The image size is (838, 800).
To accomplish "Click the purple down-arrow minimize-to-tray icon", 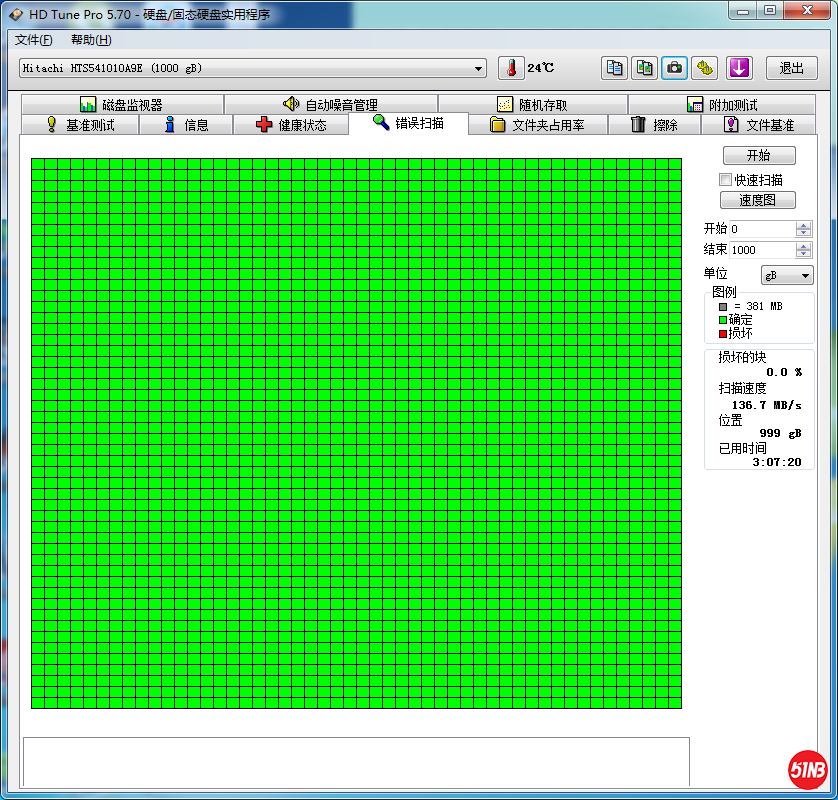I will [x=738, y=68].
